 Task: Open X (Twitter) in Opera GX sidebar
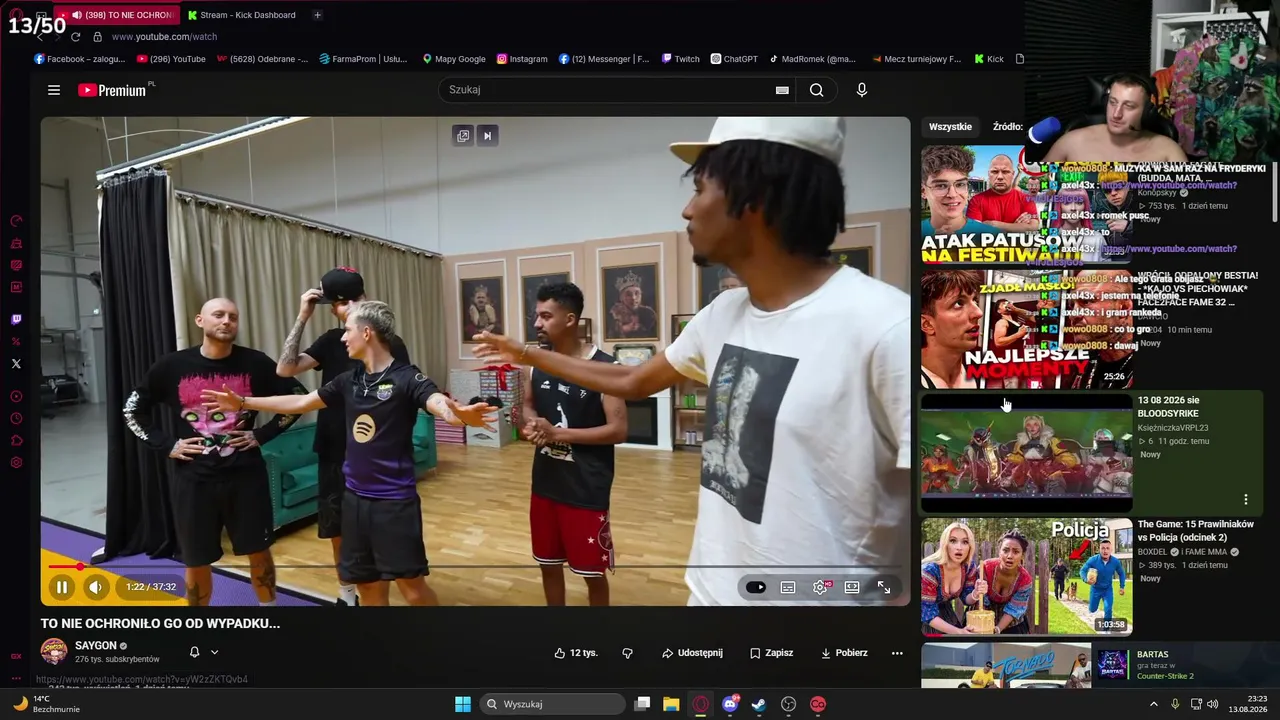coord(16,364)
